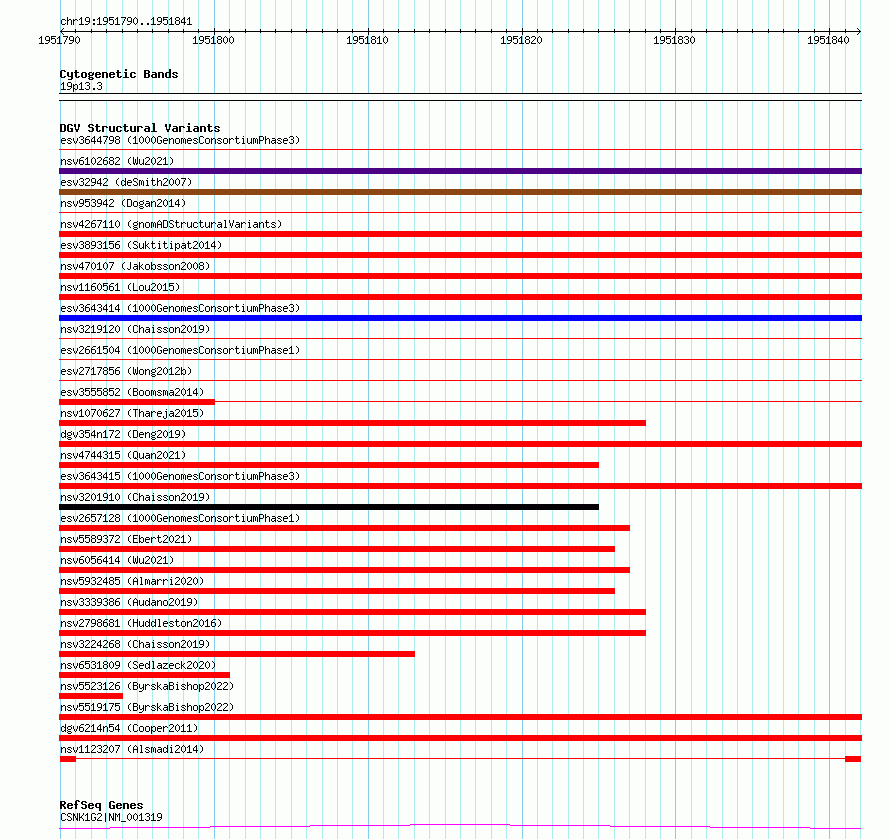Click ruler position 1951810
Screen dimensions: 890x839
tap(367, 40)
